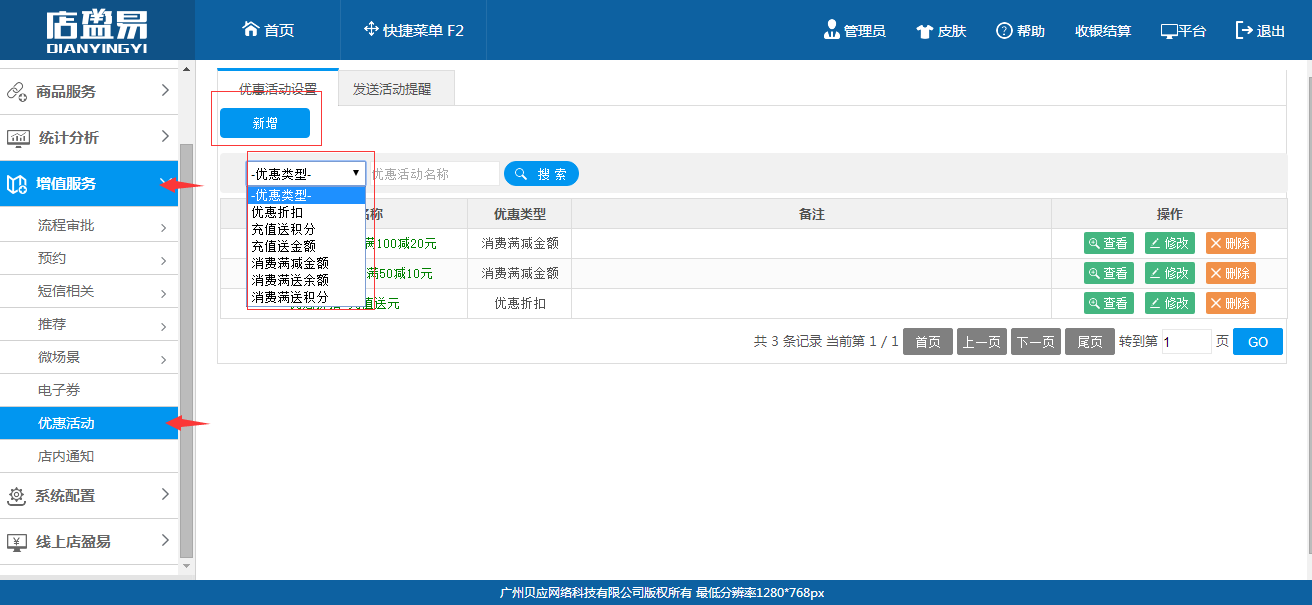Click the 新增 button

coord(265,123)
